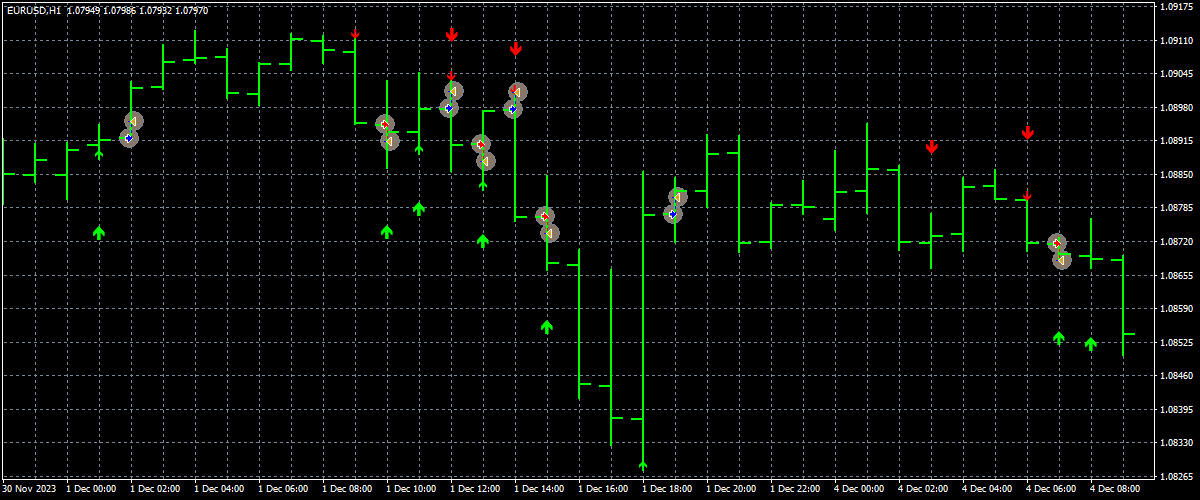Click the small red arrow atop the 1 Dec 09:00 bar
Image resolution: width=1200 pixels, height=500 pixels.
coord(355,34)
